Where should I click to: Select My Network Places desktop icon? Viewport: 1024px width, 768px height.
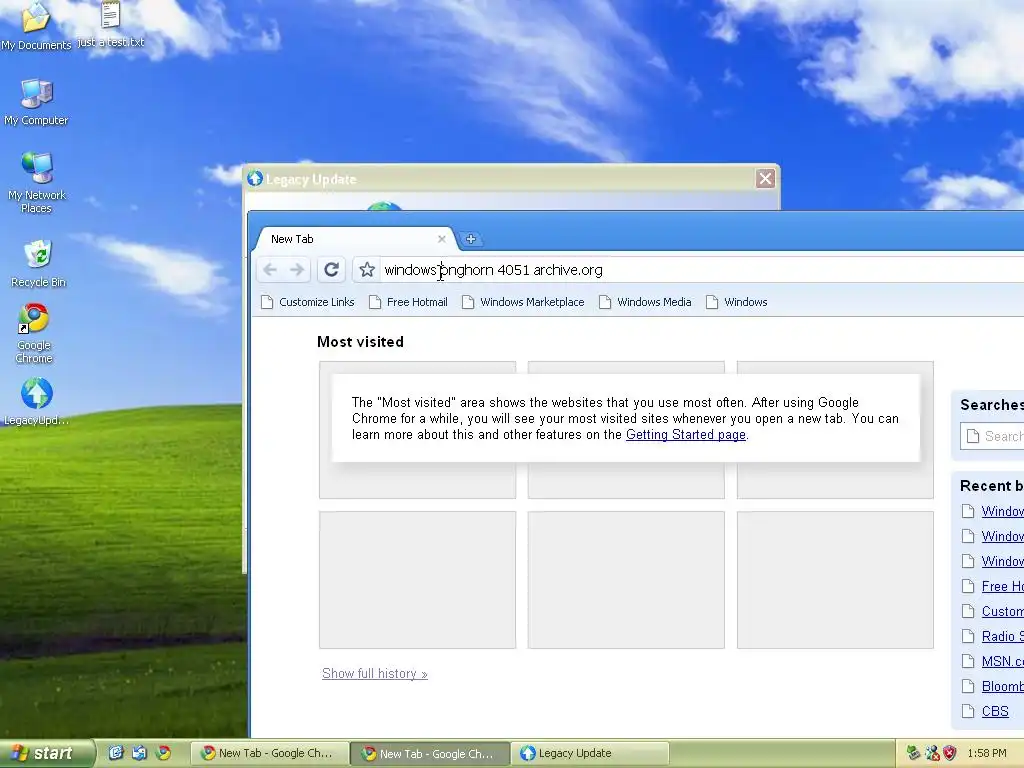click(x=37, y=183)
